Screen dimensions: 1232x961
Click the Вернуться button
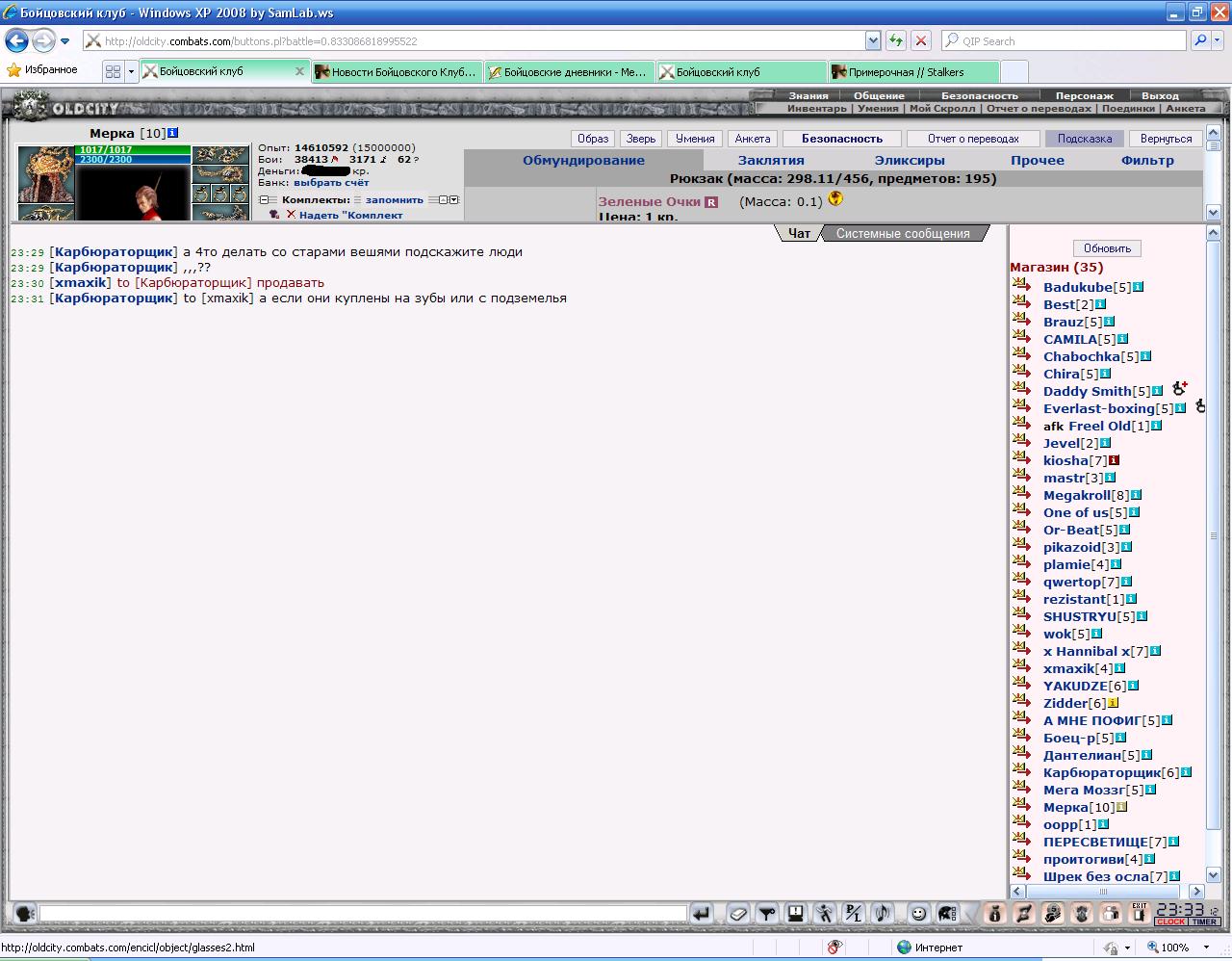1166,138
